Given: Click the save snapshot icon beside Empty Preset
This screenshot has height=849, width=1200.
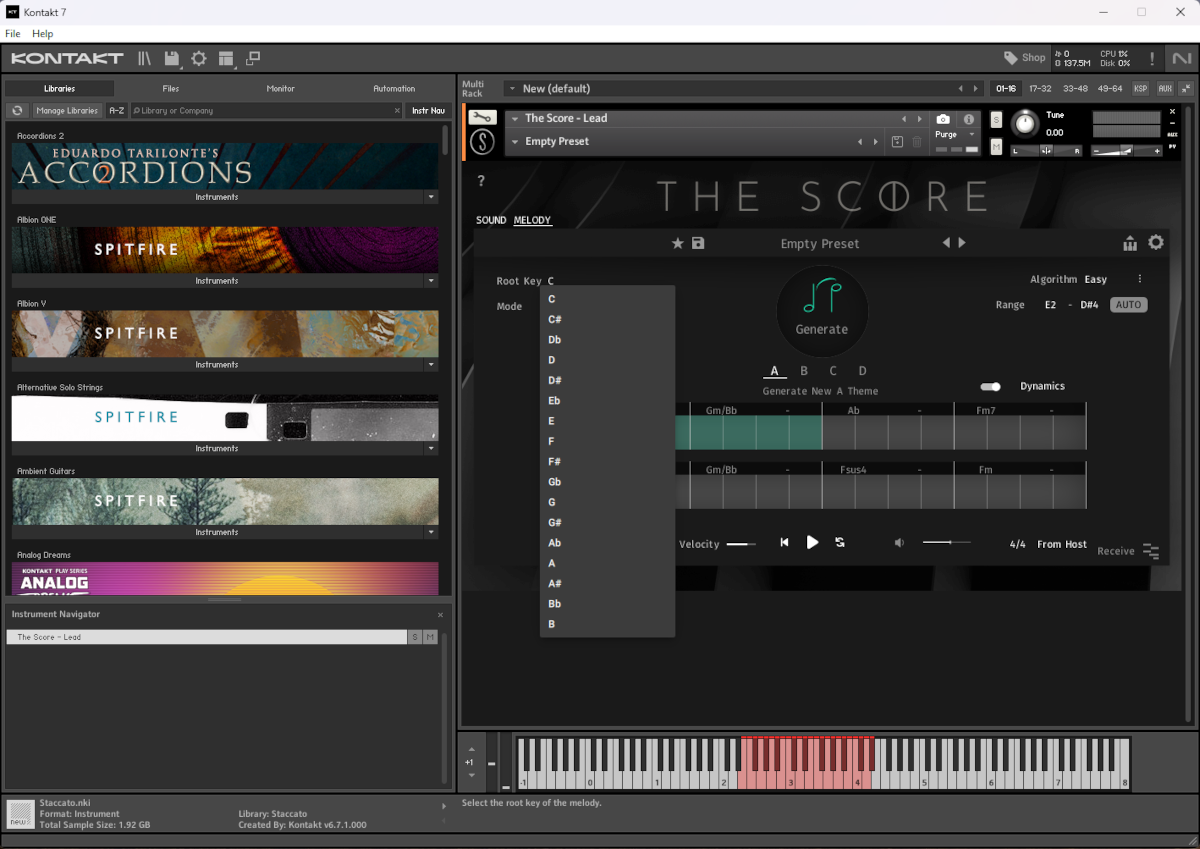Looking at the screenshot, I should (897, 142).
